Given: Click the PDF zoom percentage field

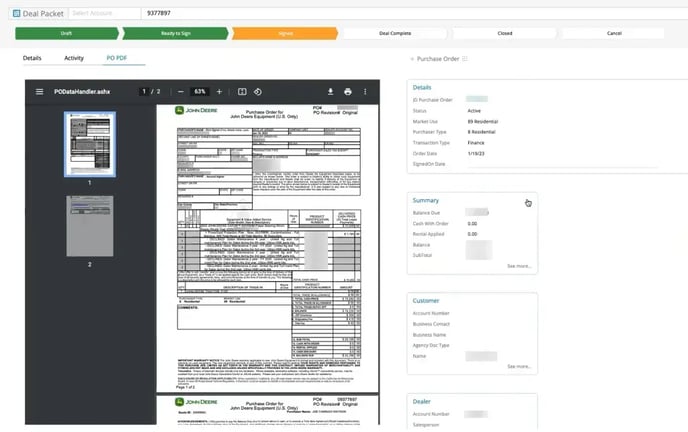Looking at the screenshot, I should pos(200,92).
